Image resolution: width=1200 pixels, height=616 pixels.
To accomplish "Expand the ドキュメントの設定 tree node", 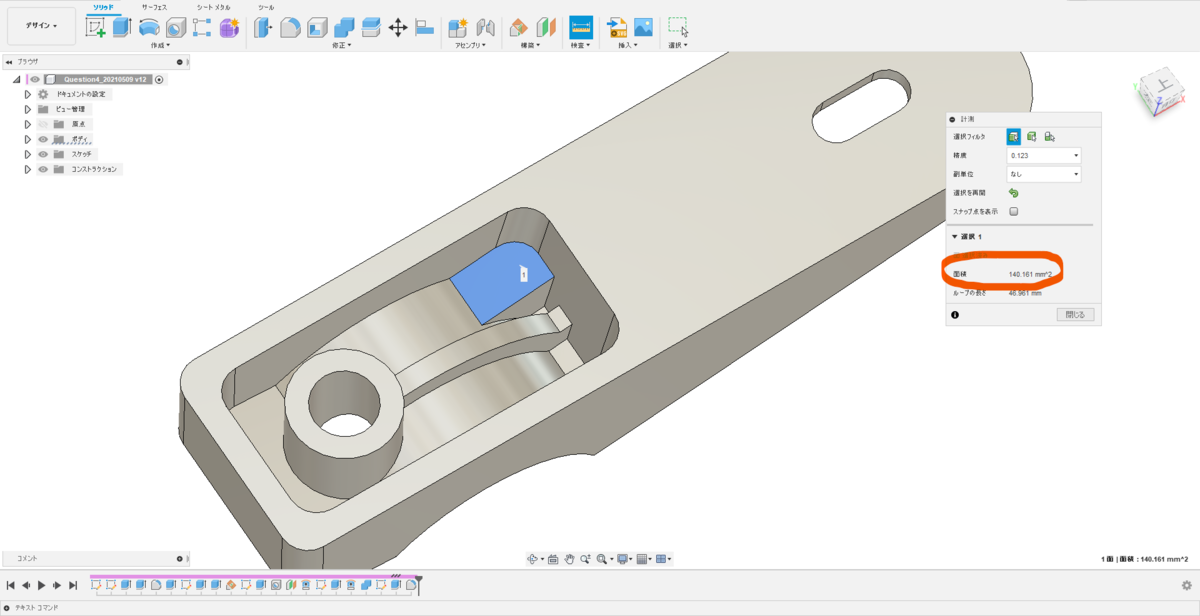I will tap(28, 94).
